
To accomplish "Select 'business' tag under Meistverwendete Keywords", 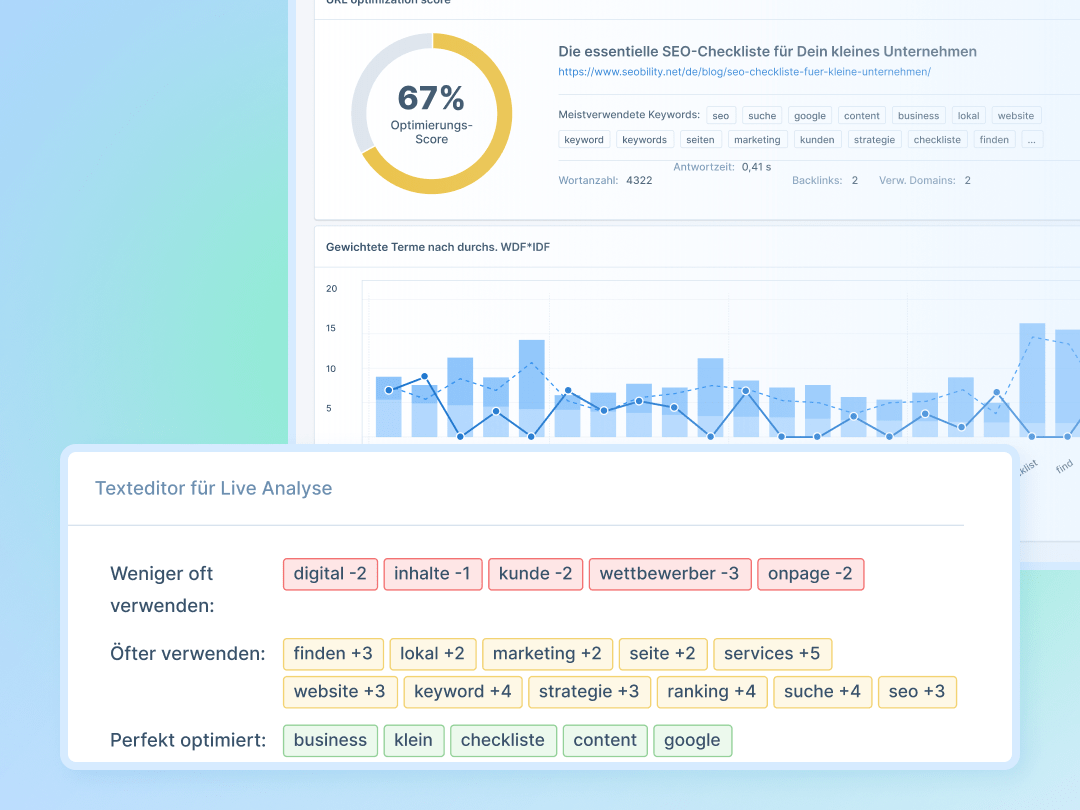I will [x=918, y=116].
